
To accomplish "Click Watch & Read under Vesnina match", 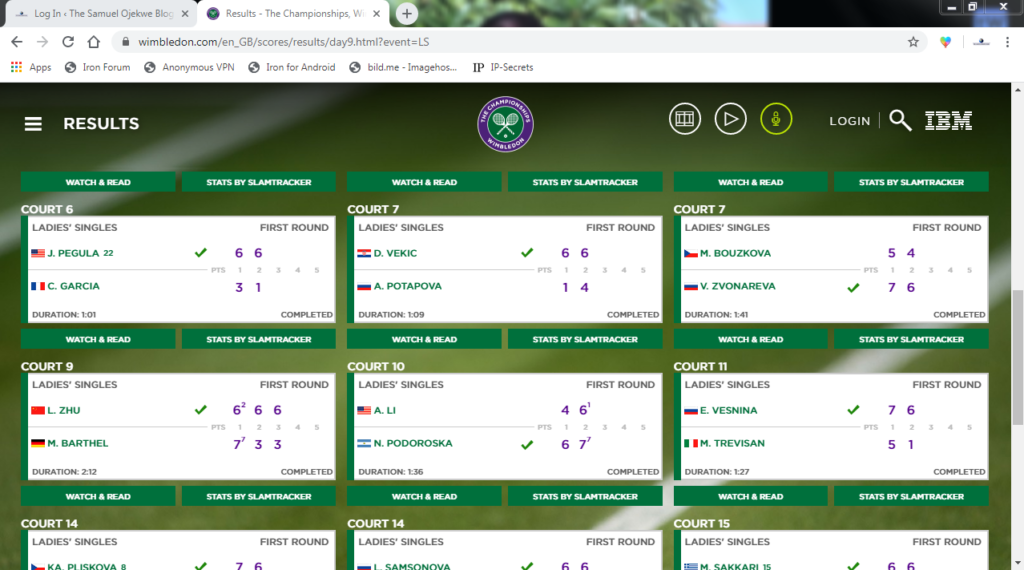I will 750,497.
